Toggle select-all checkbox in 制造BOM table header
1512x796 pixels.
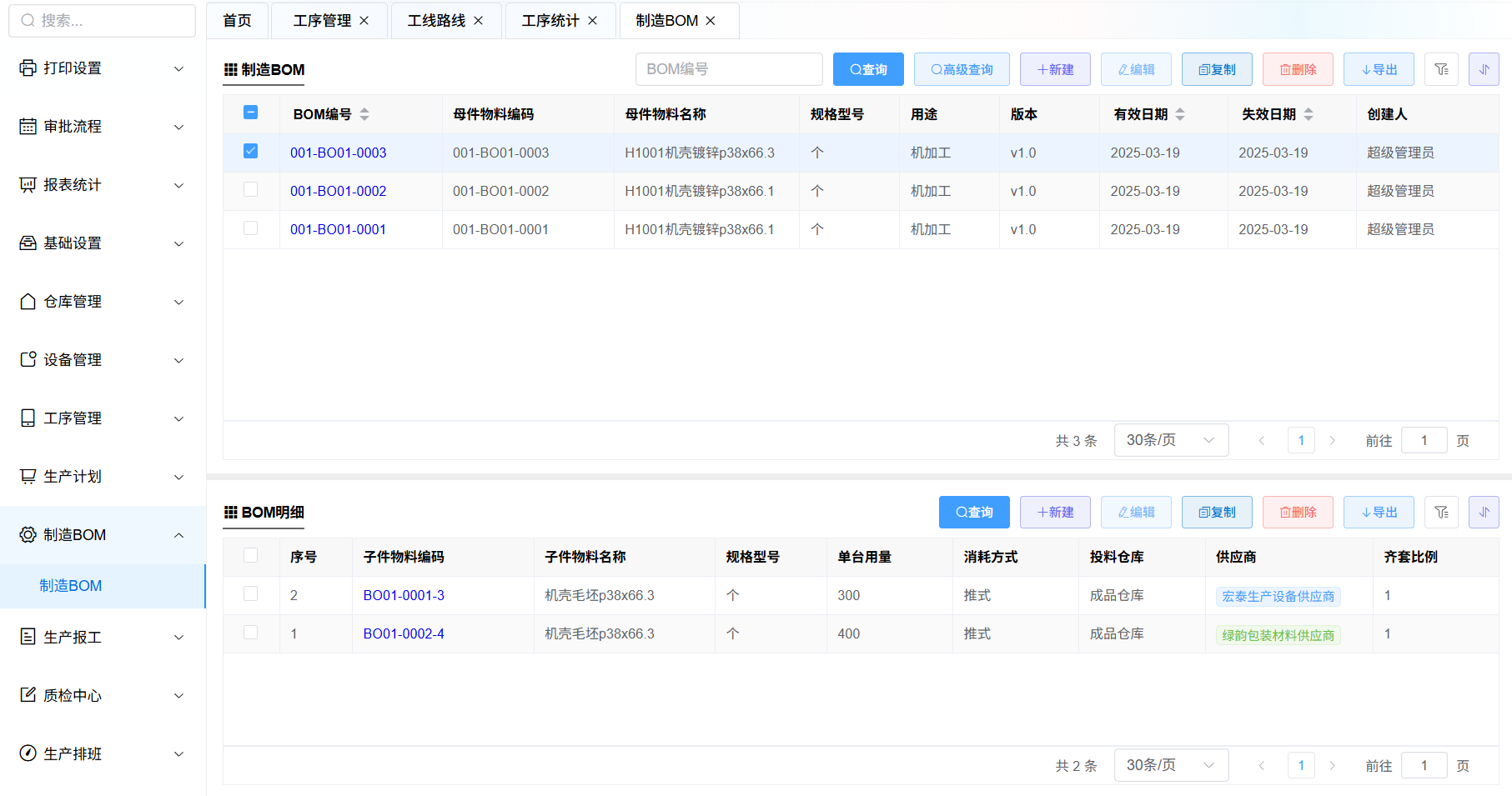tap(250, 113)
